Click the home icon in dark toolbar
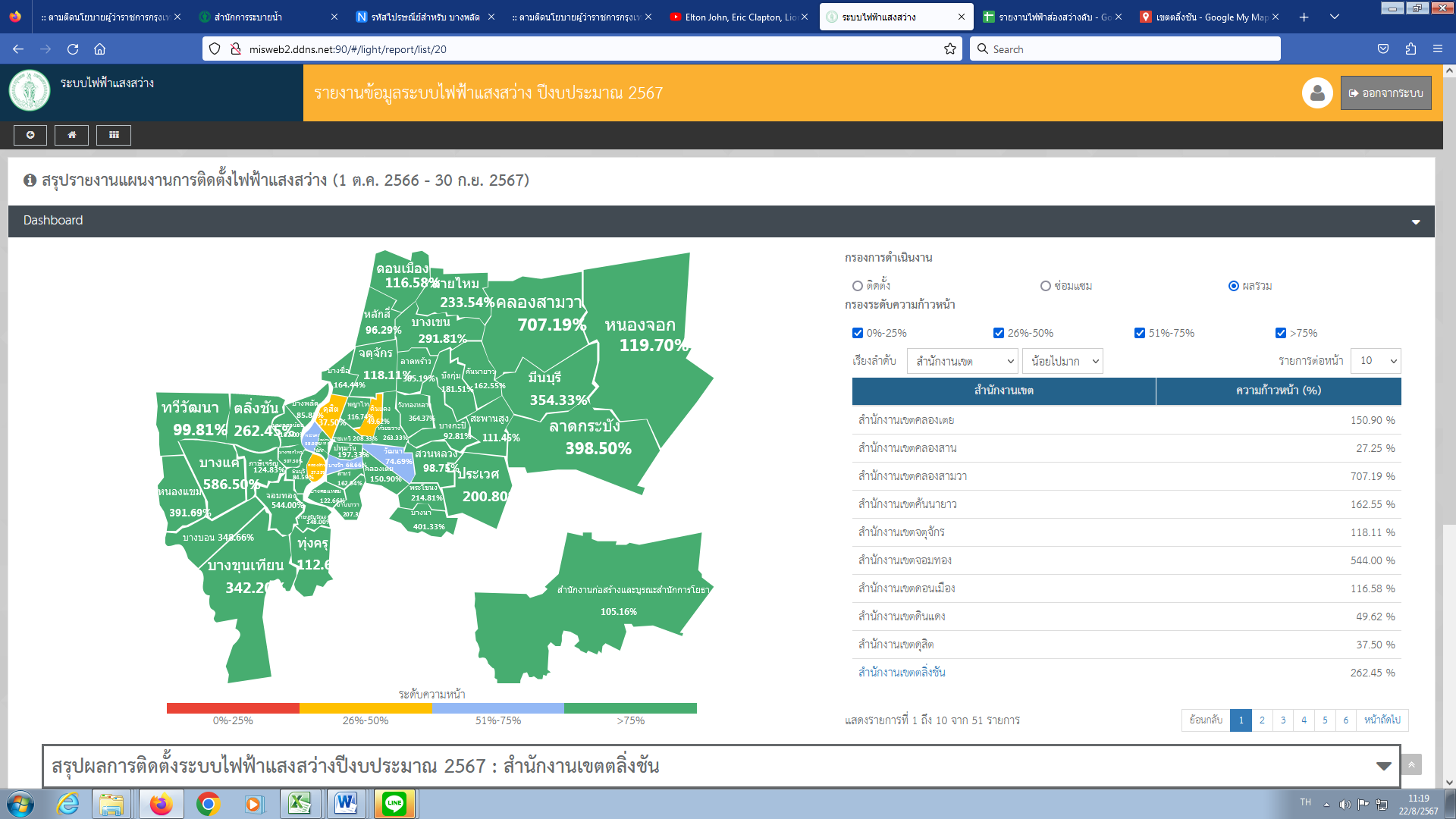This screenshot has width=1456, height=819. tap(72, 135)
